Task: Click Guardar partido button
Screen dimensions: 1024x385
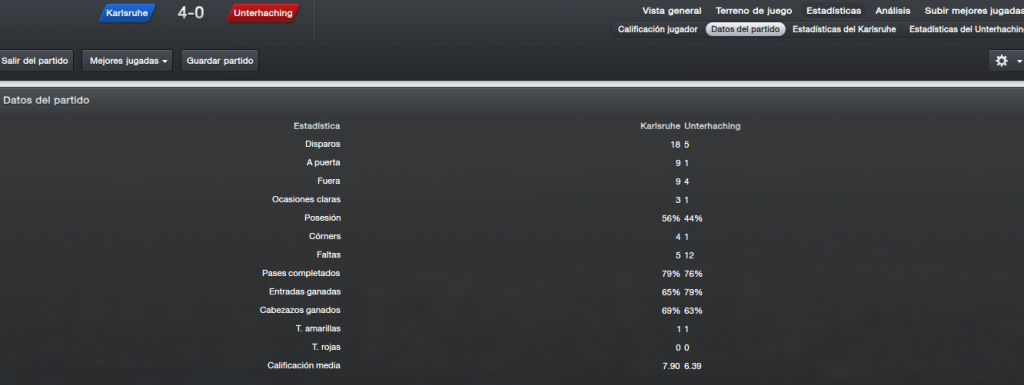Action: click(219, 61)
